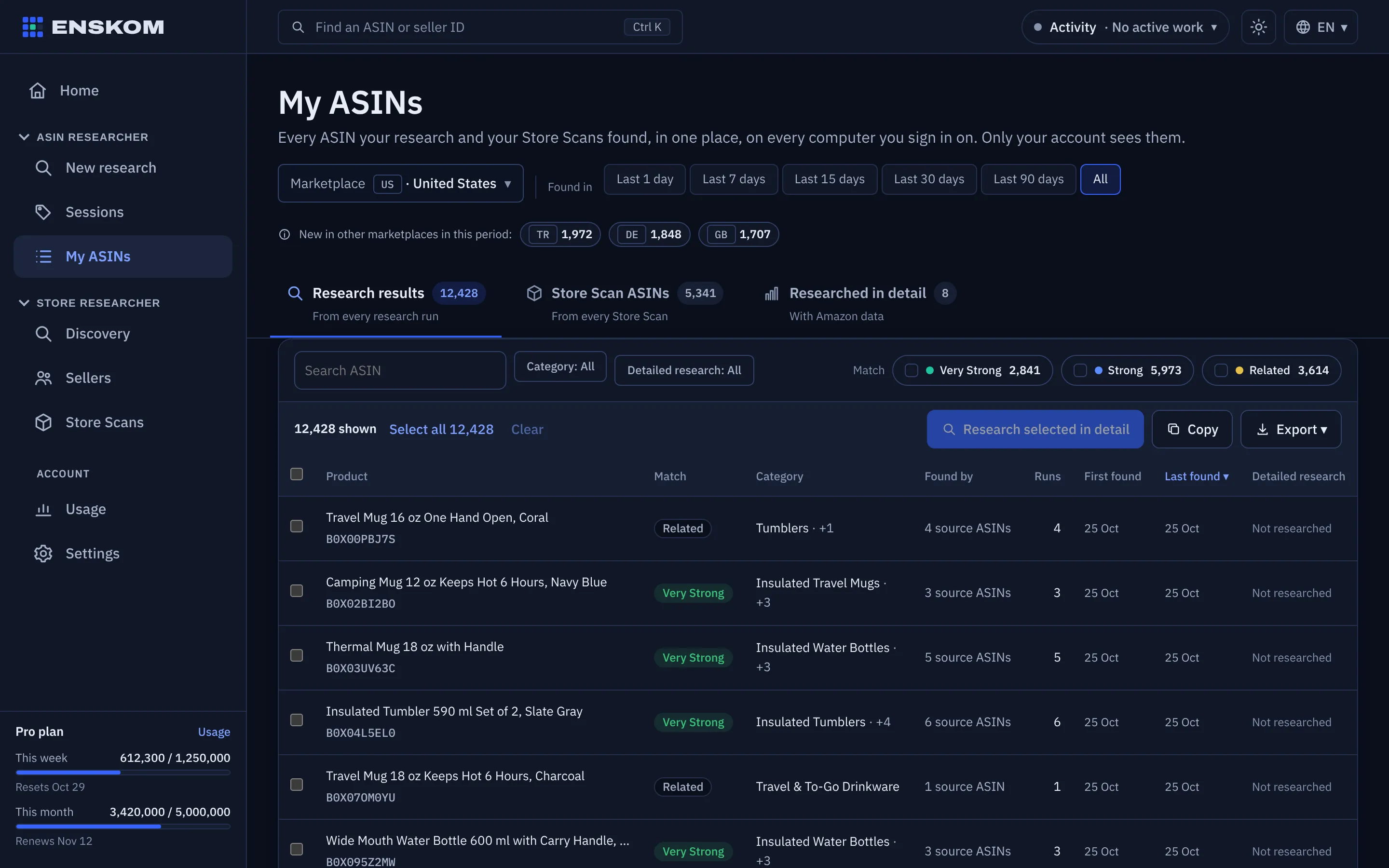Image resolution: width=1389 pixels, height=868 pixels.
Task: Click the Store Scan ASINs cube icon
Action: [534, 293]
